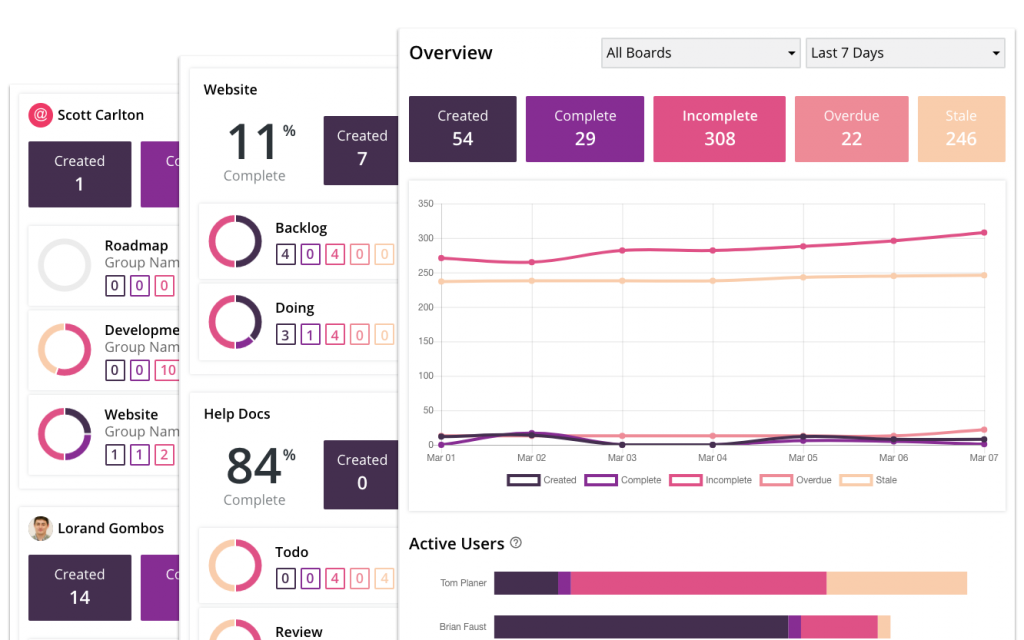Open the help icon next to Active Users
The height and width of the screenshot is (640, 1024).
pyautogui.click(x=516, y=542)
